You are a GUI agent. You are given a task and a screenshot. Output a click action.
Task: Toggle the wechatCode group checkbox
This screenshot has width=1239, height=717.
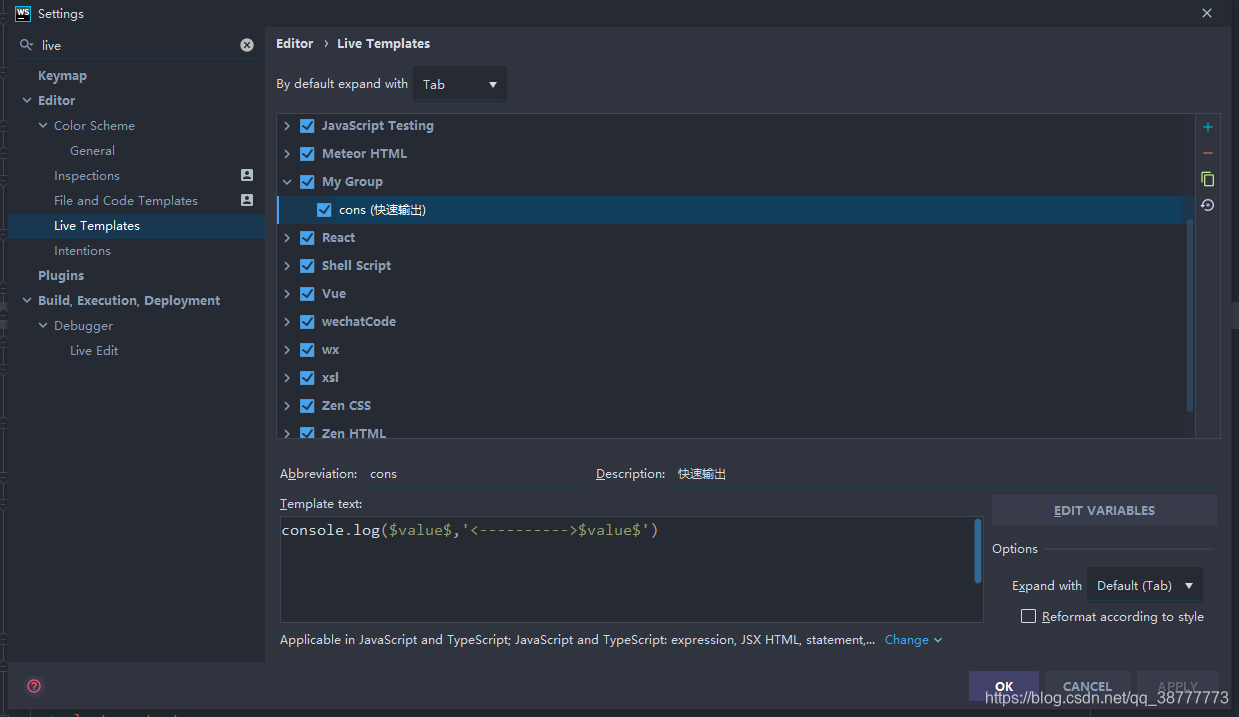click(x=307, y=322)
